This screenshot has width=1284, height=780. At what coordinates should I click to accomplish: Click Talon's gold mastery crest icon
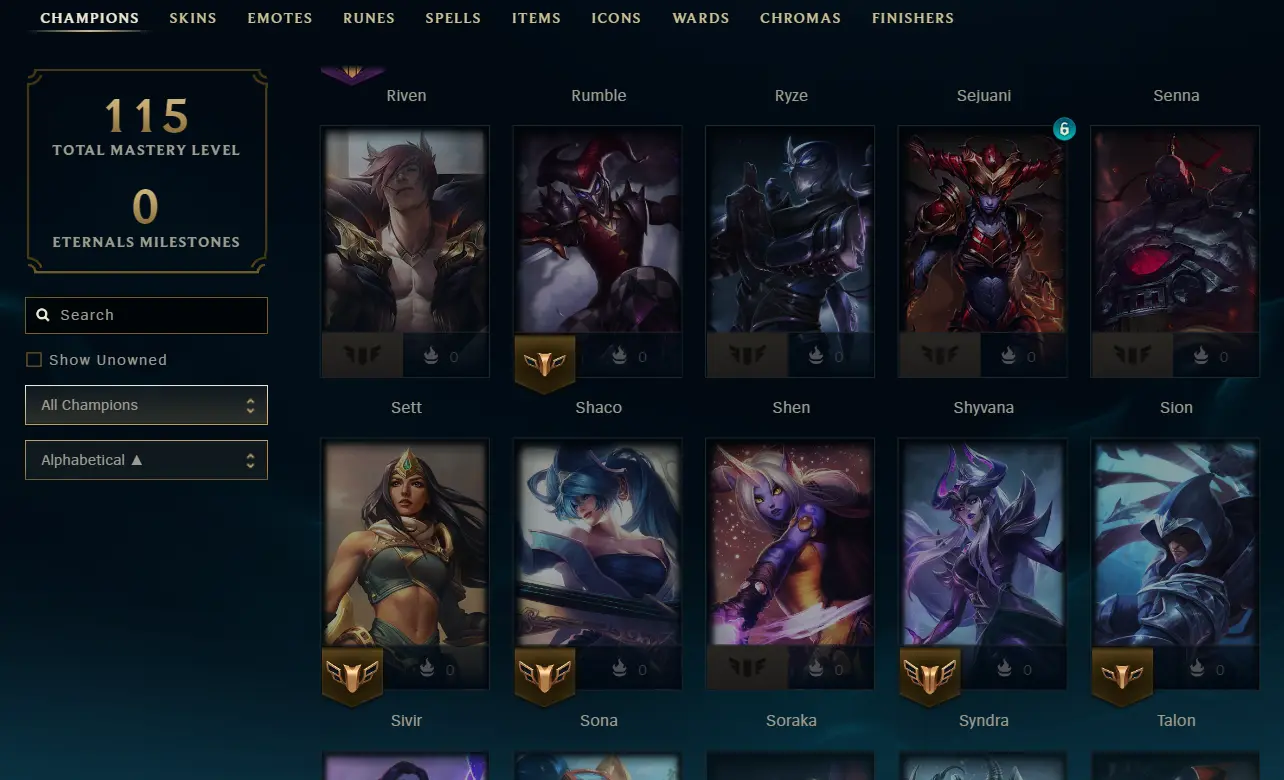pyautogui.click(x=1122, y=676)
